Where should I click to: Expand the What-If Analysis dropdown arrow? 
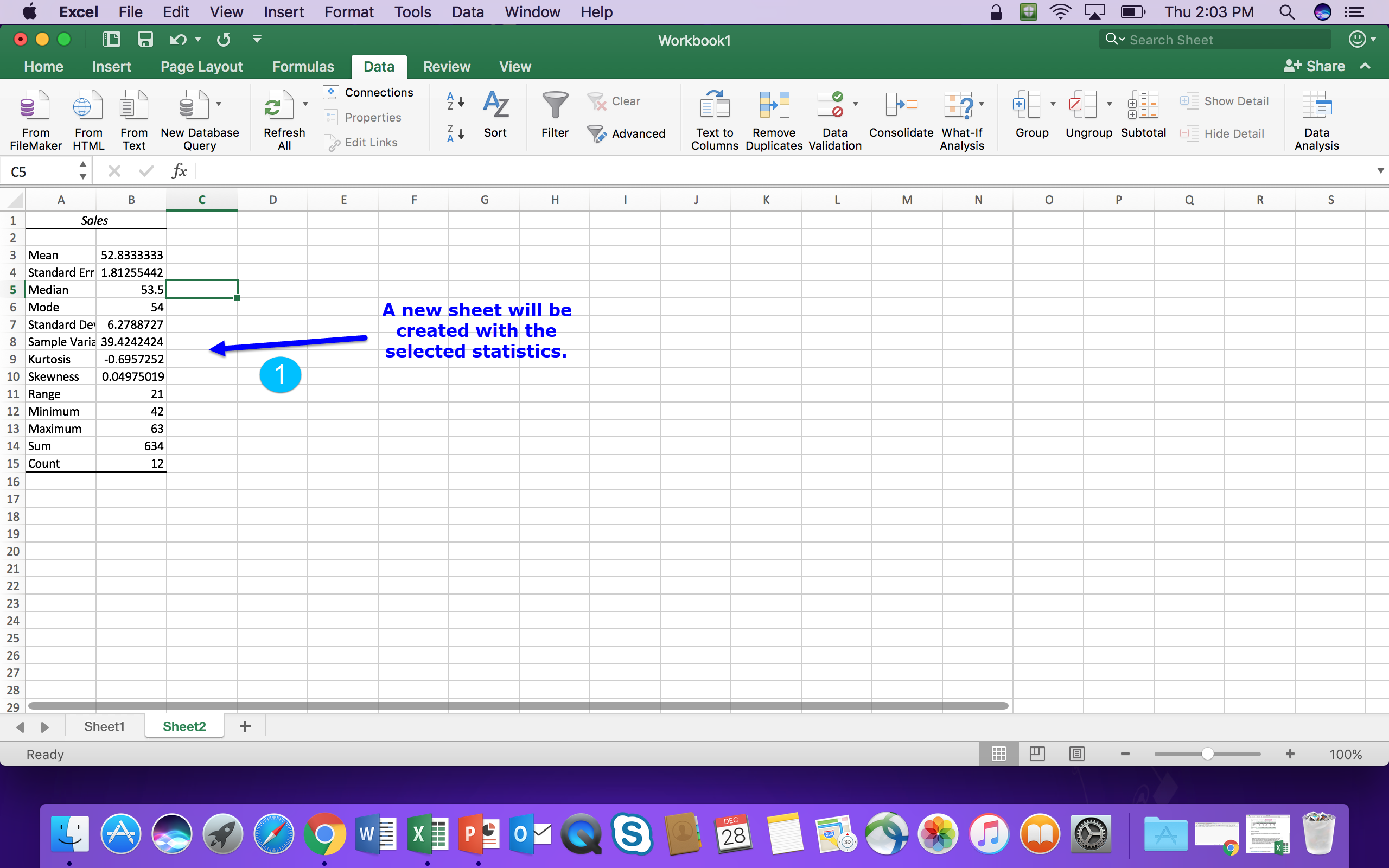982,104
